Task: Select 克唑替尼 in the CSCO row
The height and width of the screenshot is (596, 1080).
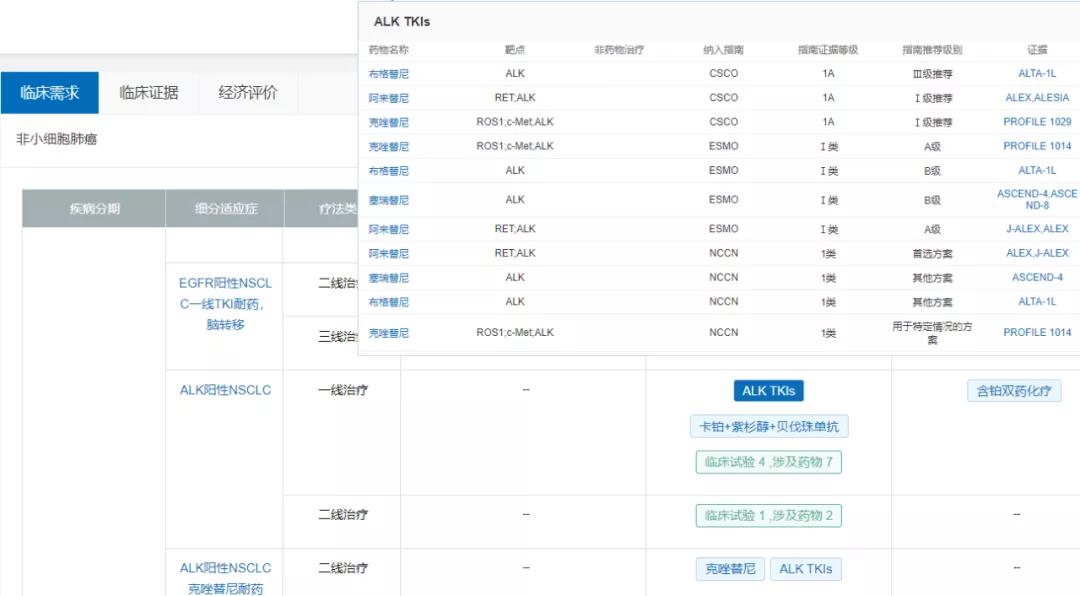Action: point(389,121)
